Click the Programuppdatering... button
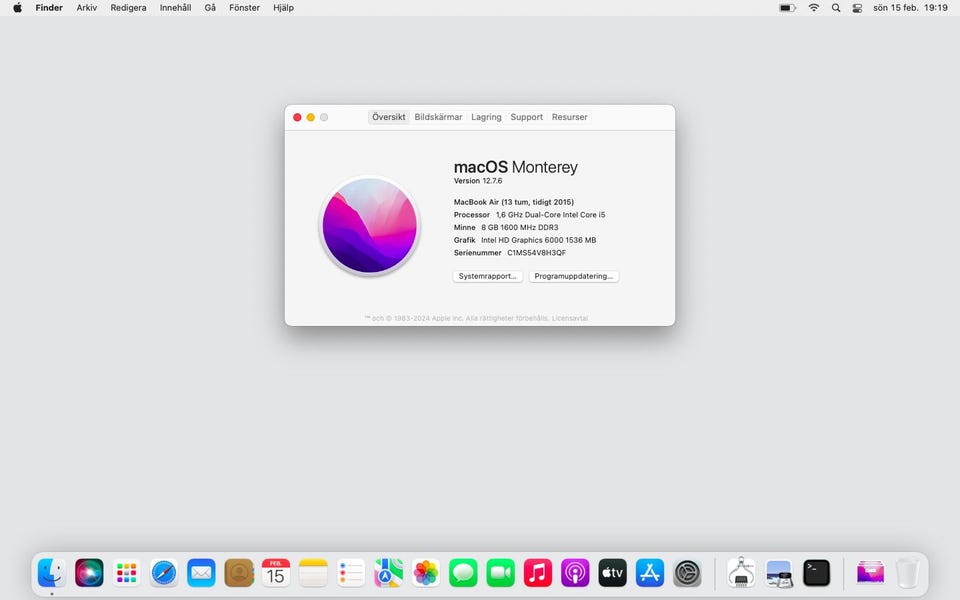Image resolution: width=960 pixels, height=600 pixels. 574,276
